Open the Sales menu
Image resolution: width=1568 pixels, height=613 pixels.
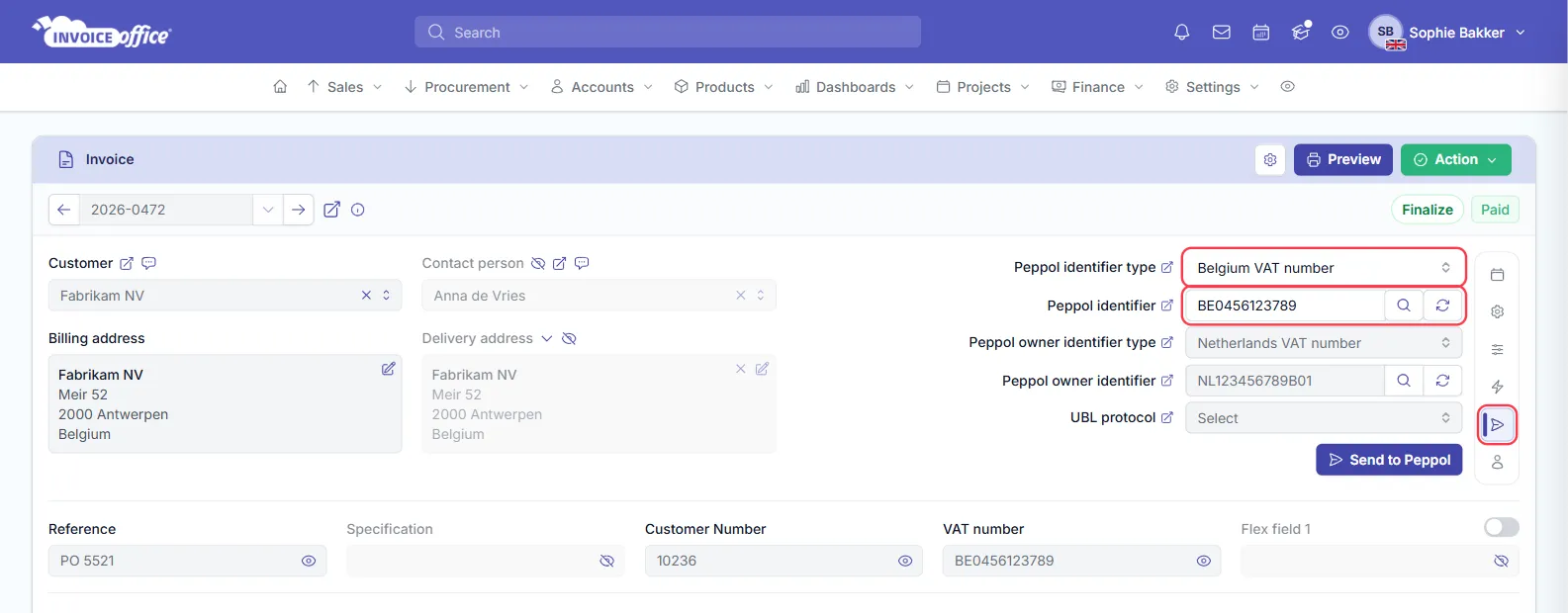[x=344, y=87]
